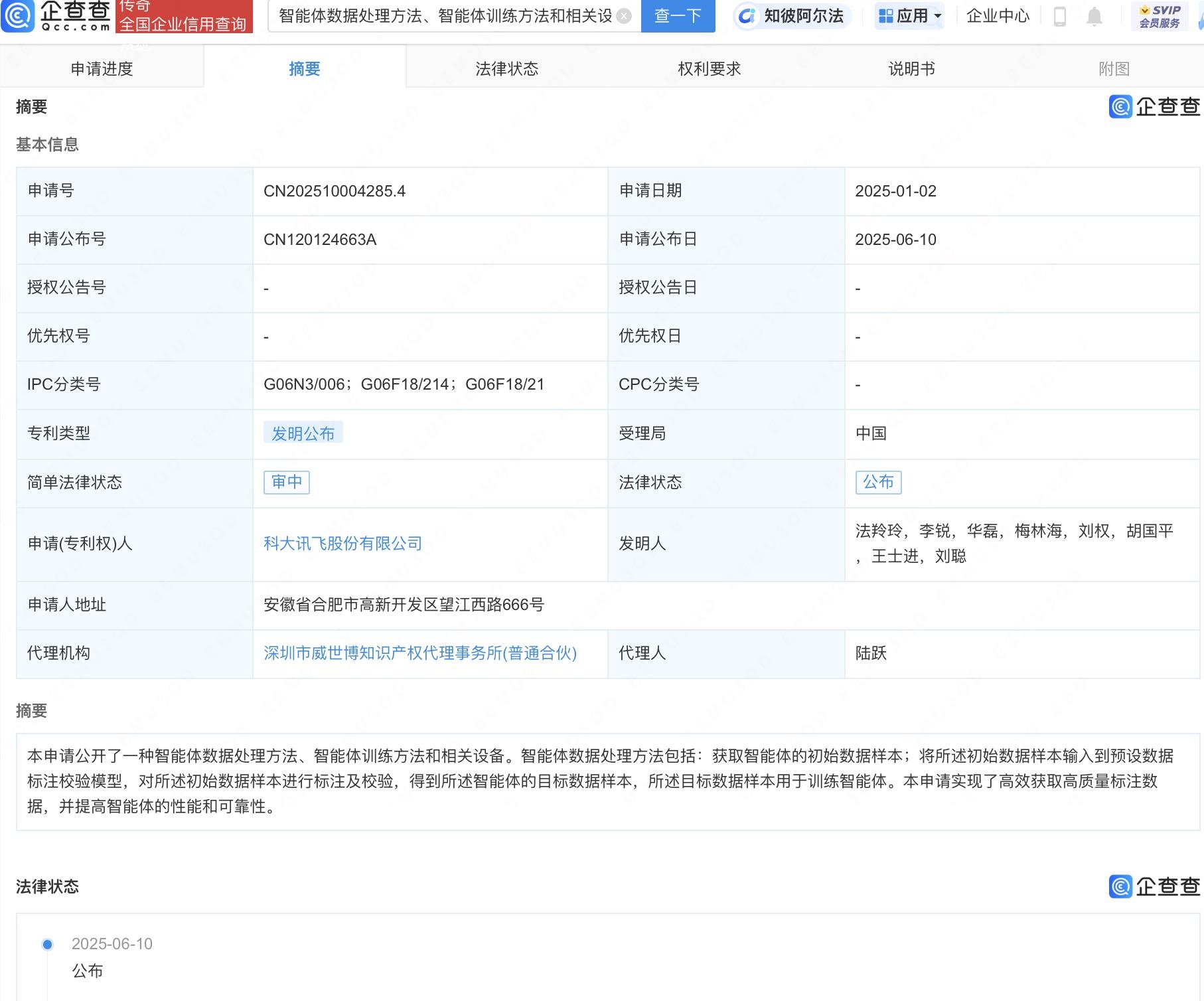The width and height of the screenshot is (1204, 1001).
Task: Click the 申请(专利权)人 label cell
Action: 134,544
